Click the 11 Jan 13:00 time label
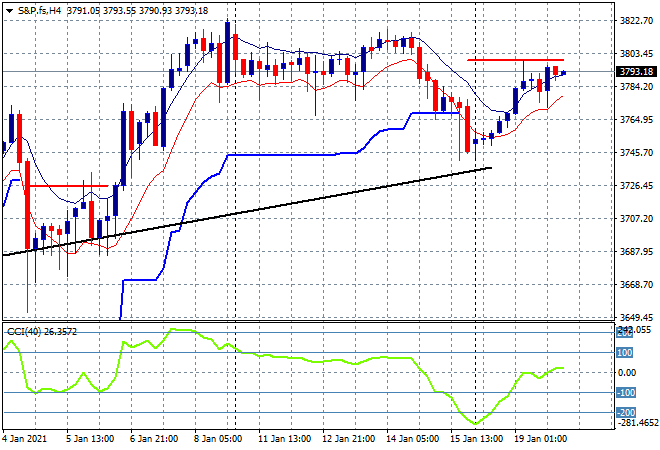 click(285, 439)
